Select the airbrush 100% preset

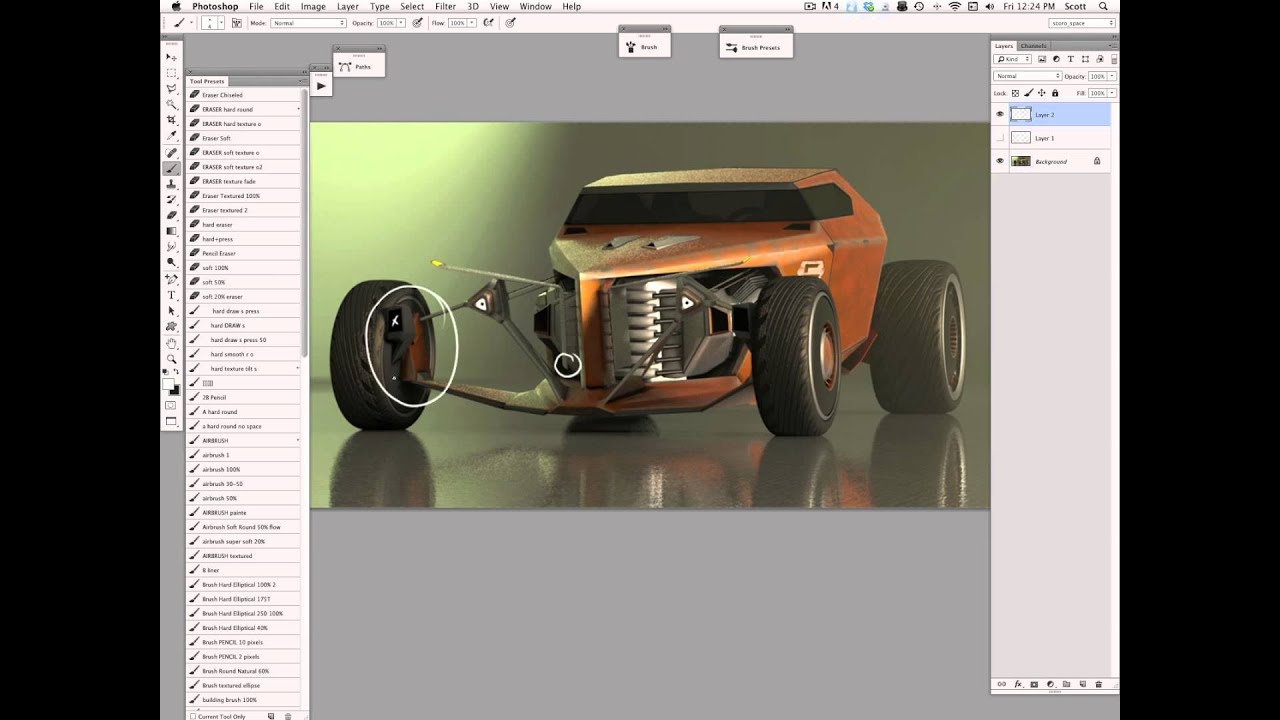245,469
